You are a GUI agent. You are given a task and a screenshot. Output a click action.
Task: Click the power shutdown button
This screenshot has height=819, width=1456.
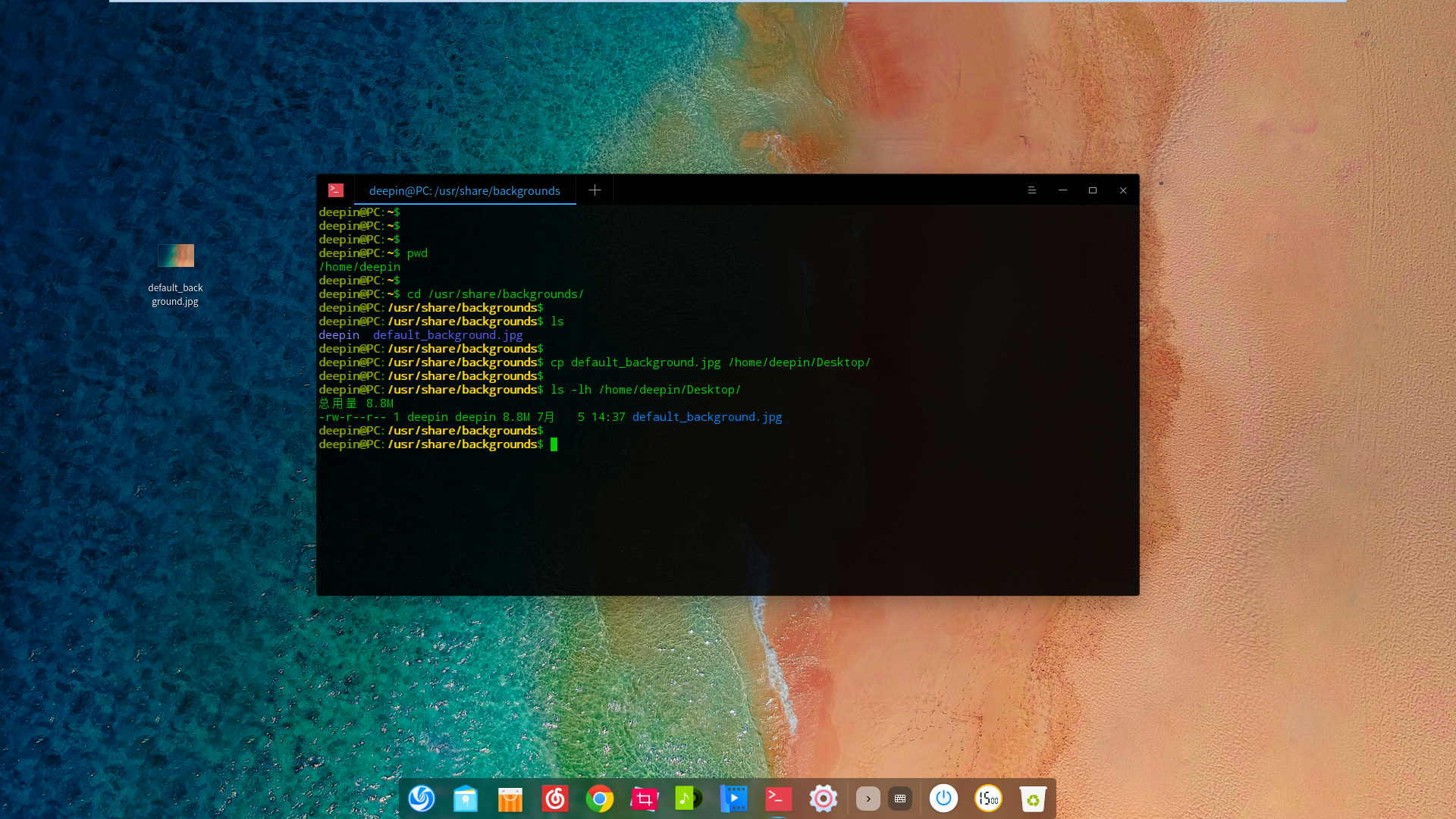[x=943, y=799]
